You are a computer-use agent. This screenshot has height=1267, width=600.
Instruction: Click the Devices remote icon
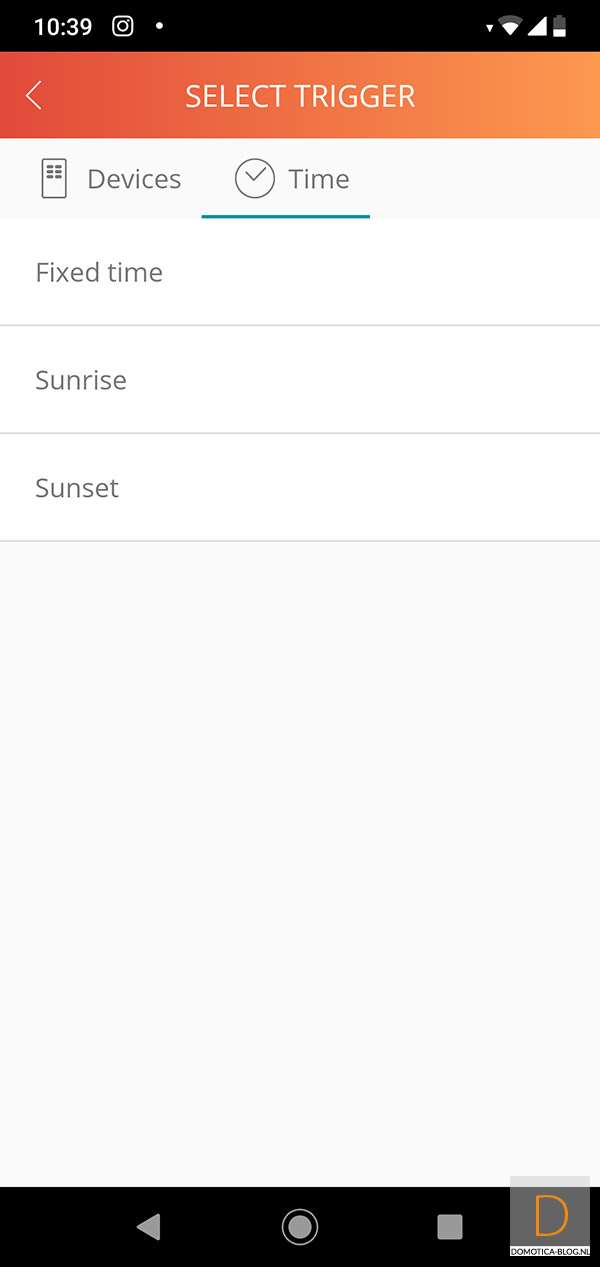pyautogui.click(x=54, y=179)
